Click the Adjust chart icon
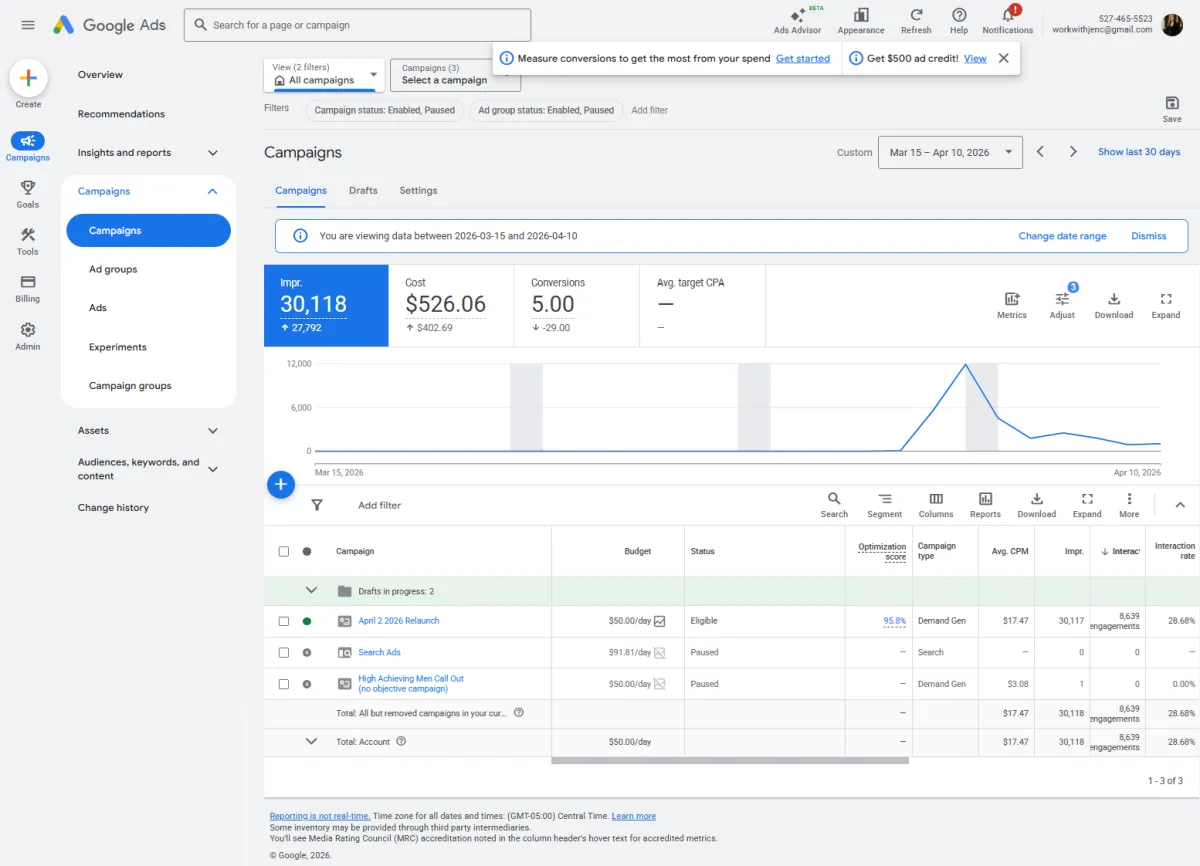The width and height of the screenshot is (1200, 866). coord(1062,299)
